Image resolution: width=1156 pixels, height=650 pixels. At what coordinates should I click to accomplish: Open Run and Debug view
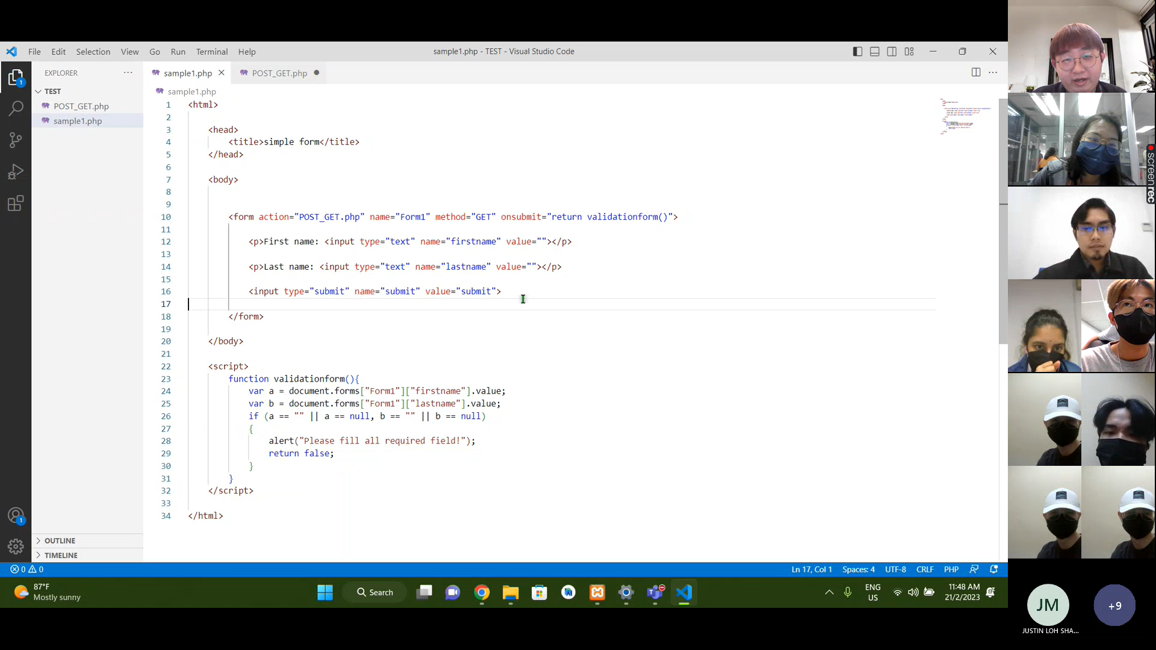(15, 172)
